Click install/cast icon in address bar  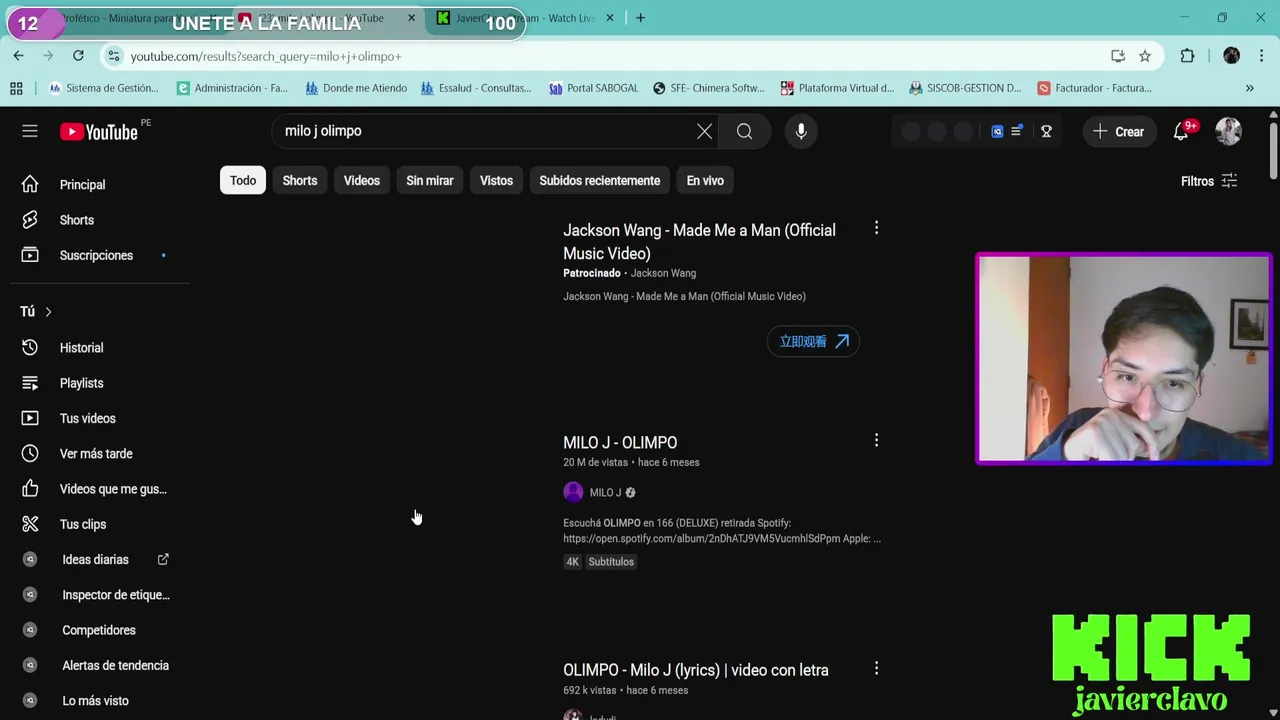(x=1118, y=56)
